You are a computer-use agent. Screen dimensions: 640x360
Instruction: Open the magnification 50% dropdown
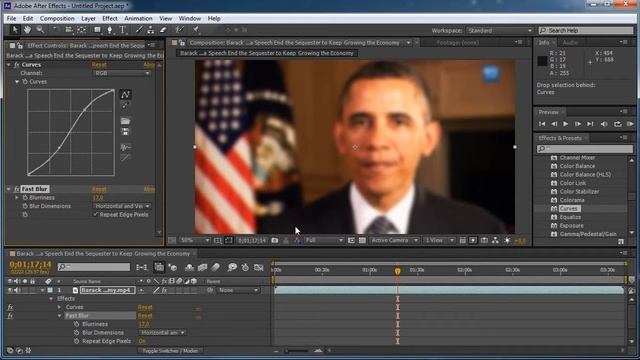[x=194, y=240]
